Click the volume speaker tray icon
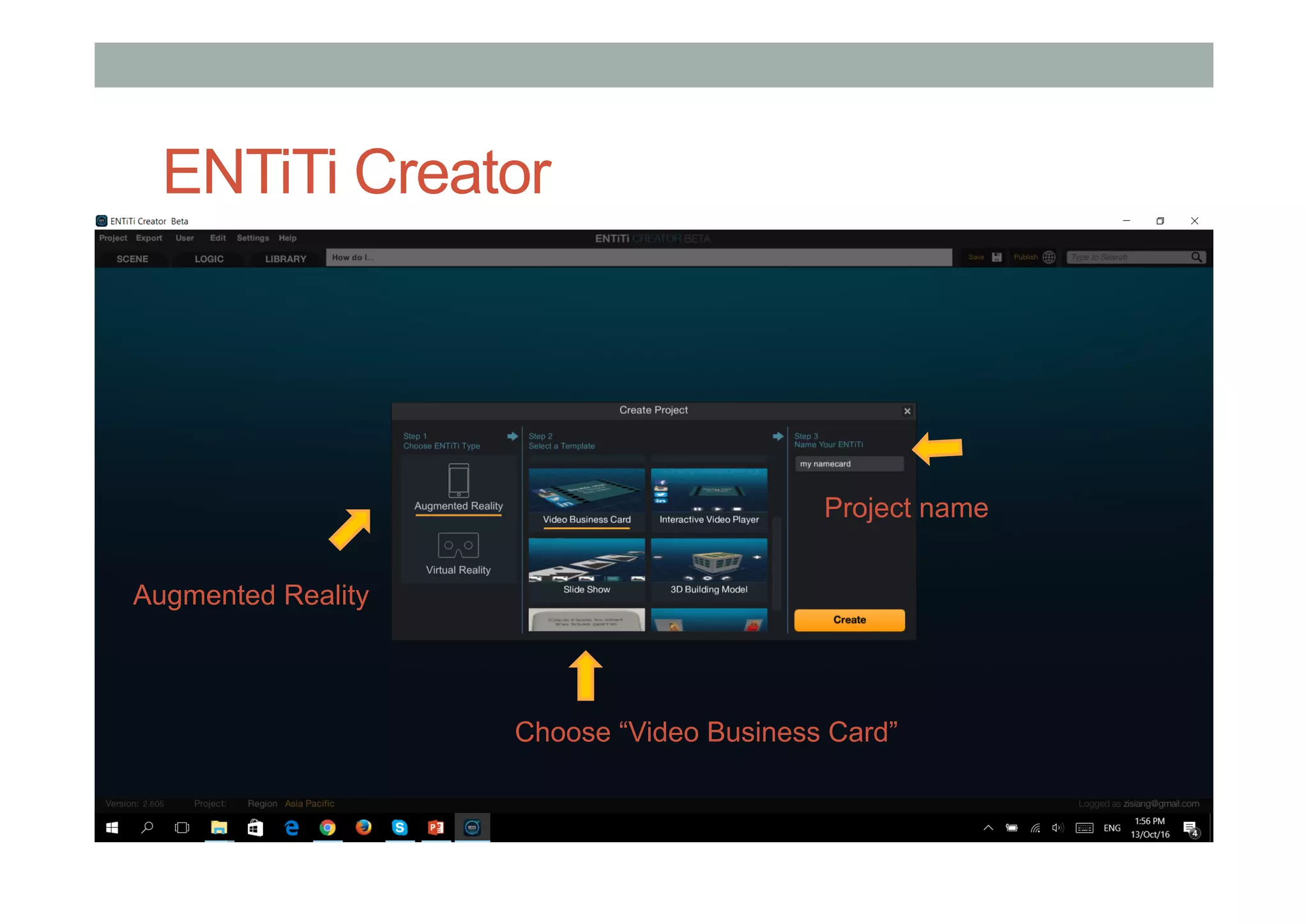 pyautogui.click(x=1058, y=828)
